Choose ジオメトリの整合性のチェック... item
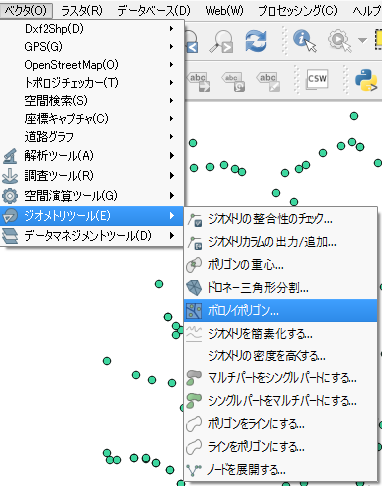The height and width of the screenshot is (486, 382). pyautogui.click(x=281, y=219)
